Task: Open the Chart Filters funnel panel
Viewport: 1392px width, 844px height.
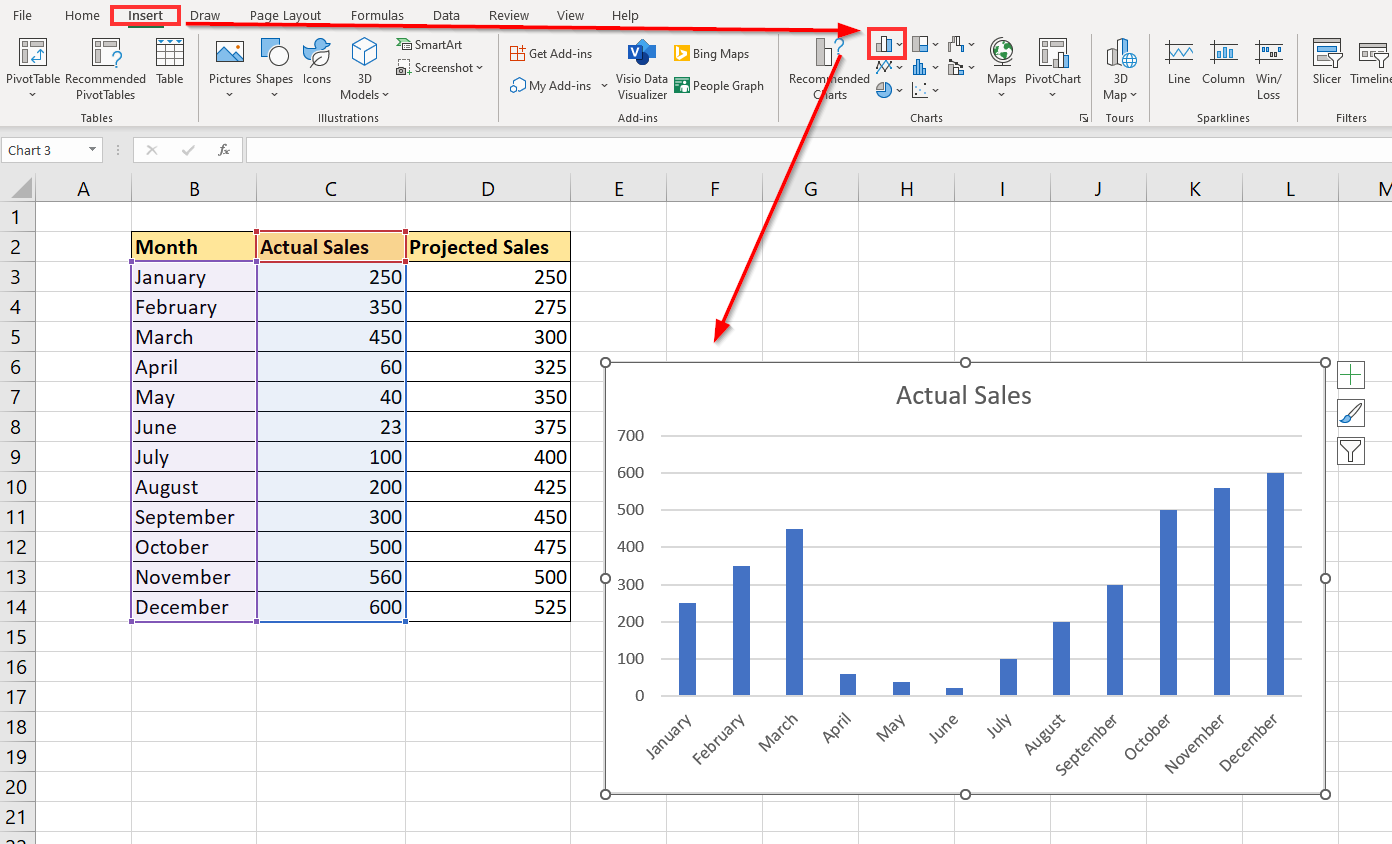Action: 1351,450
